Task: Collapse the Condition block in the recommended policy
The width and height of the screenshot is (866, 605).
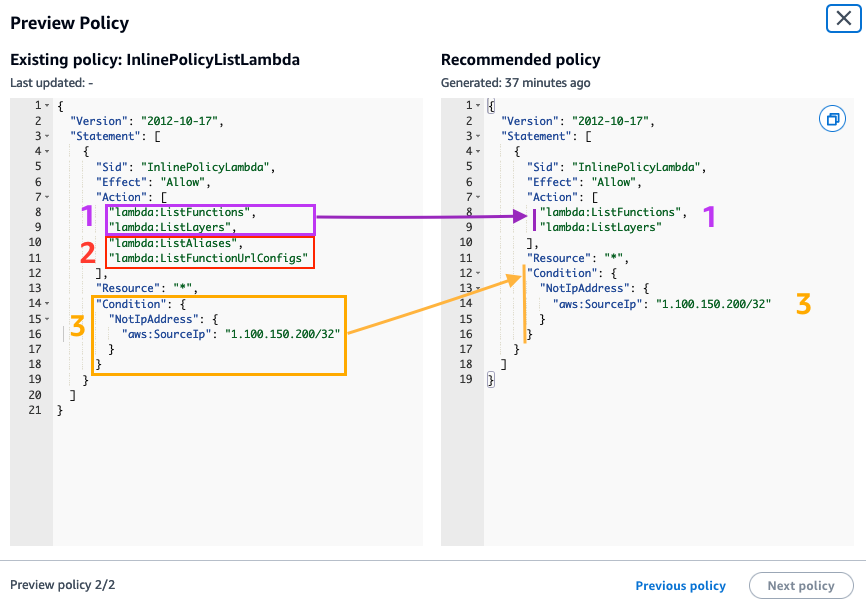Action: 478,272
